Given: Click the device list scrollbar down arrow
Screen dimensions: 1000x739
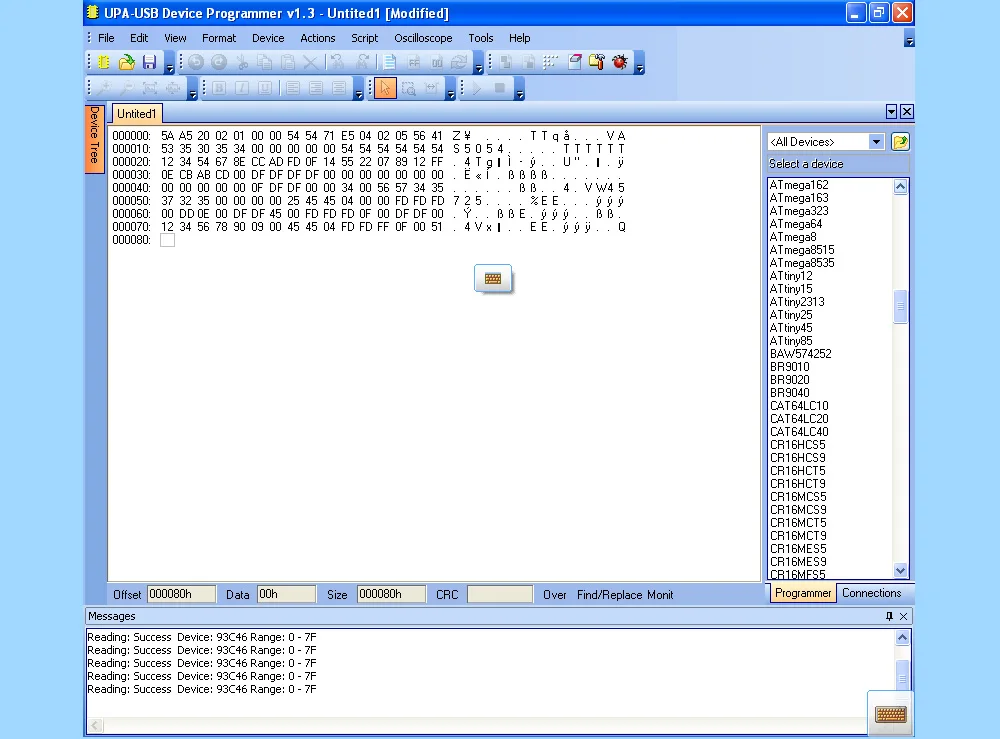Looking at the screenshot, I should [x=900, y=571].
